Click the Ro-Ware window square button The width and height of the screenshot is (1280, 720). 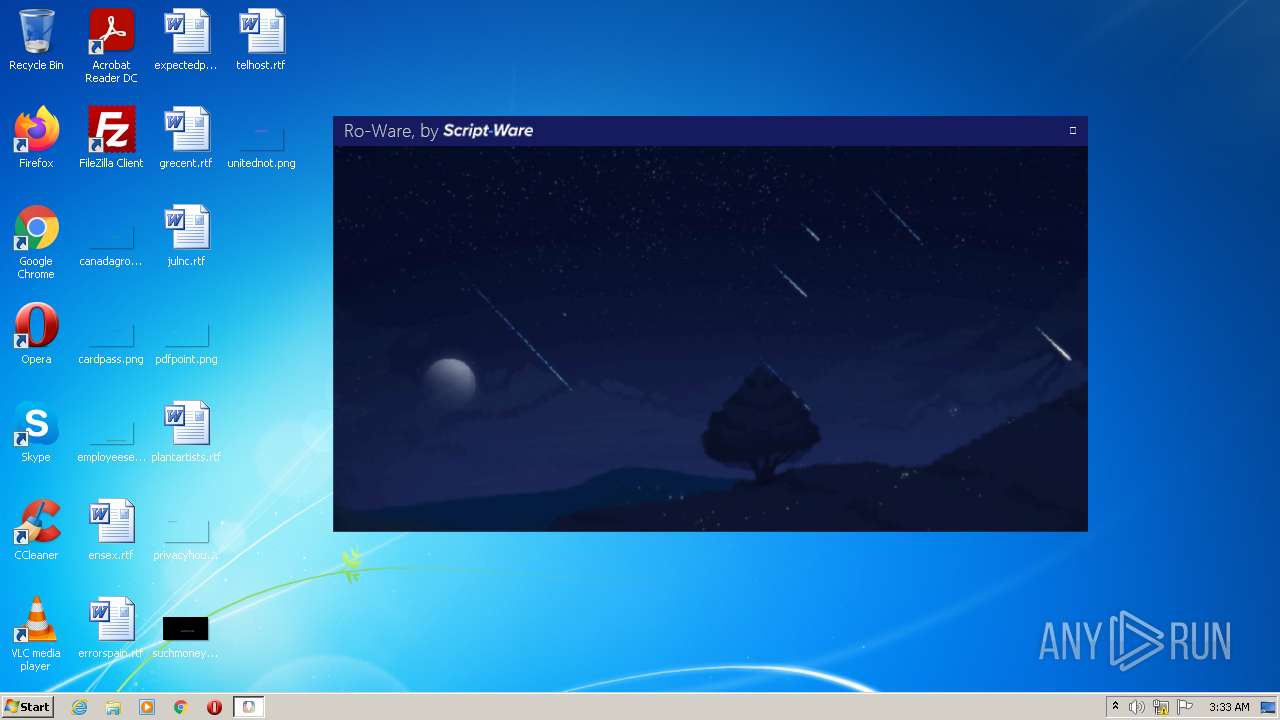1073,130
